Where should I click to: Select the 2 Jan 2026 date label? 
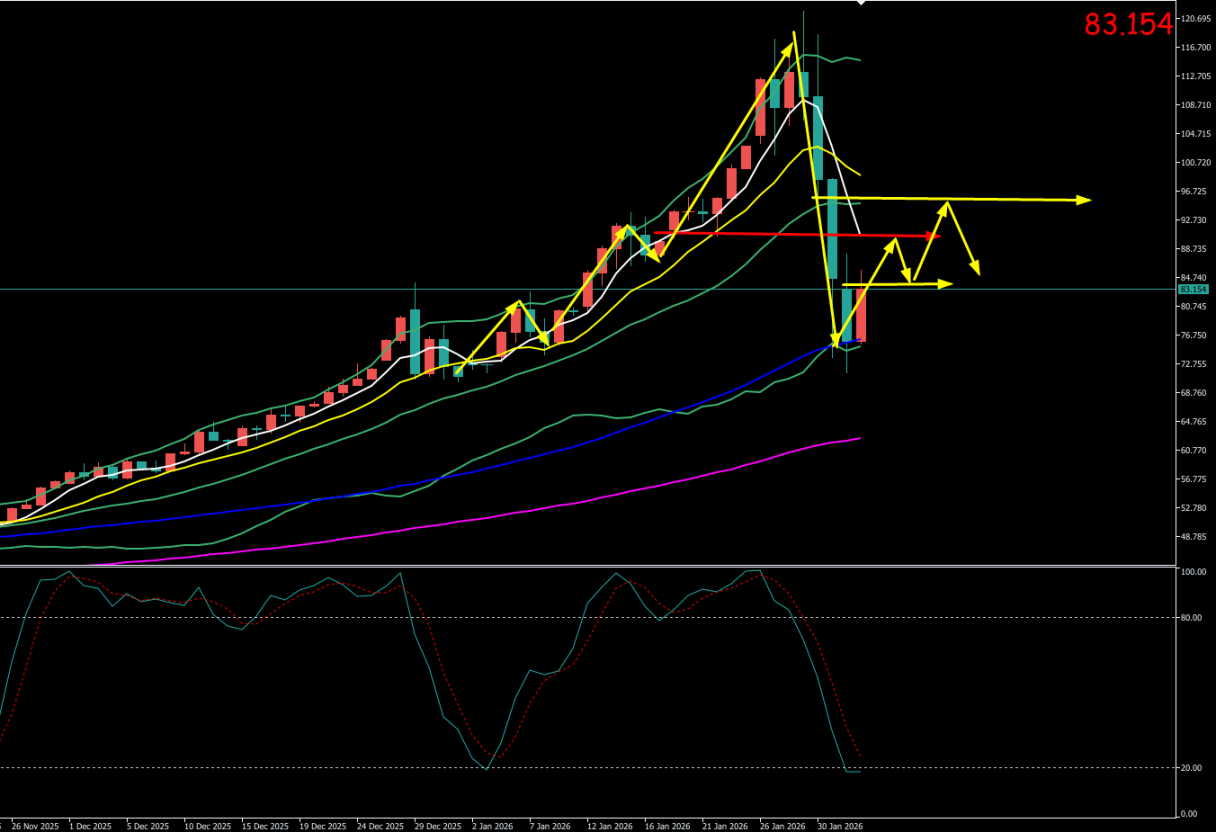tap(493, 827)
